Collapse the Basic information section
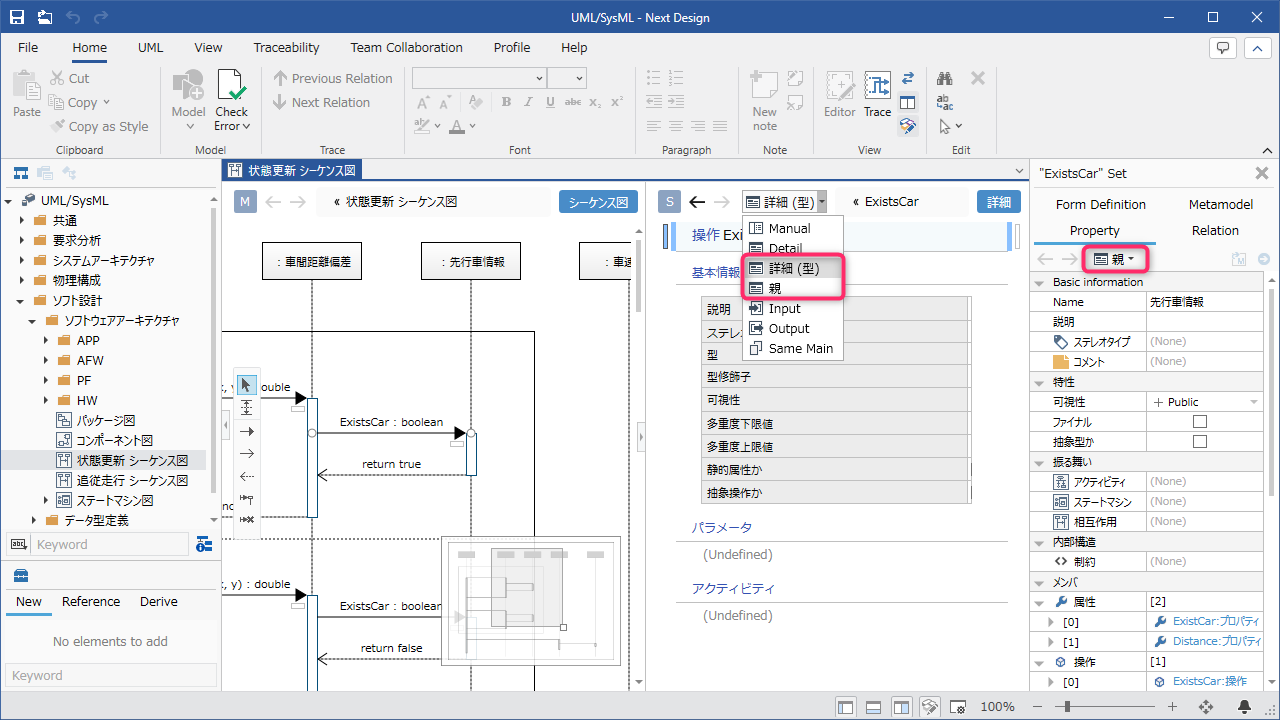Image resolution: width=1280 pixels, height=720 pixels. click(x=1038, y=282)
